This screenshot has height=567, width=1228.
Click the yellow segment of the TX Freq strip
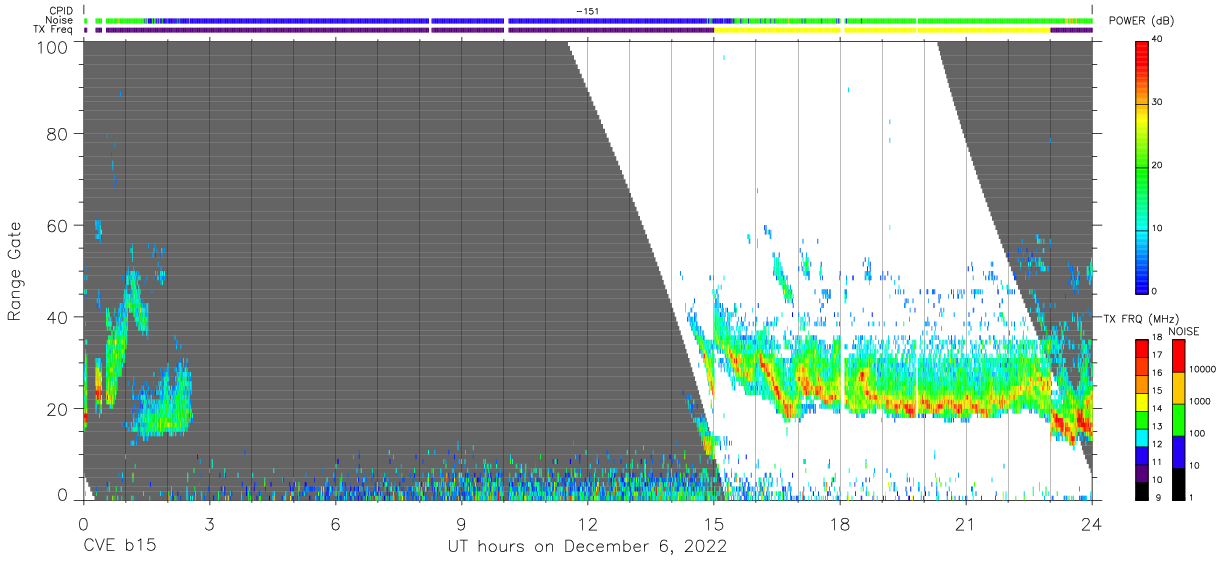tap(880, 30)
